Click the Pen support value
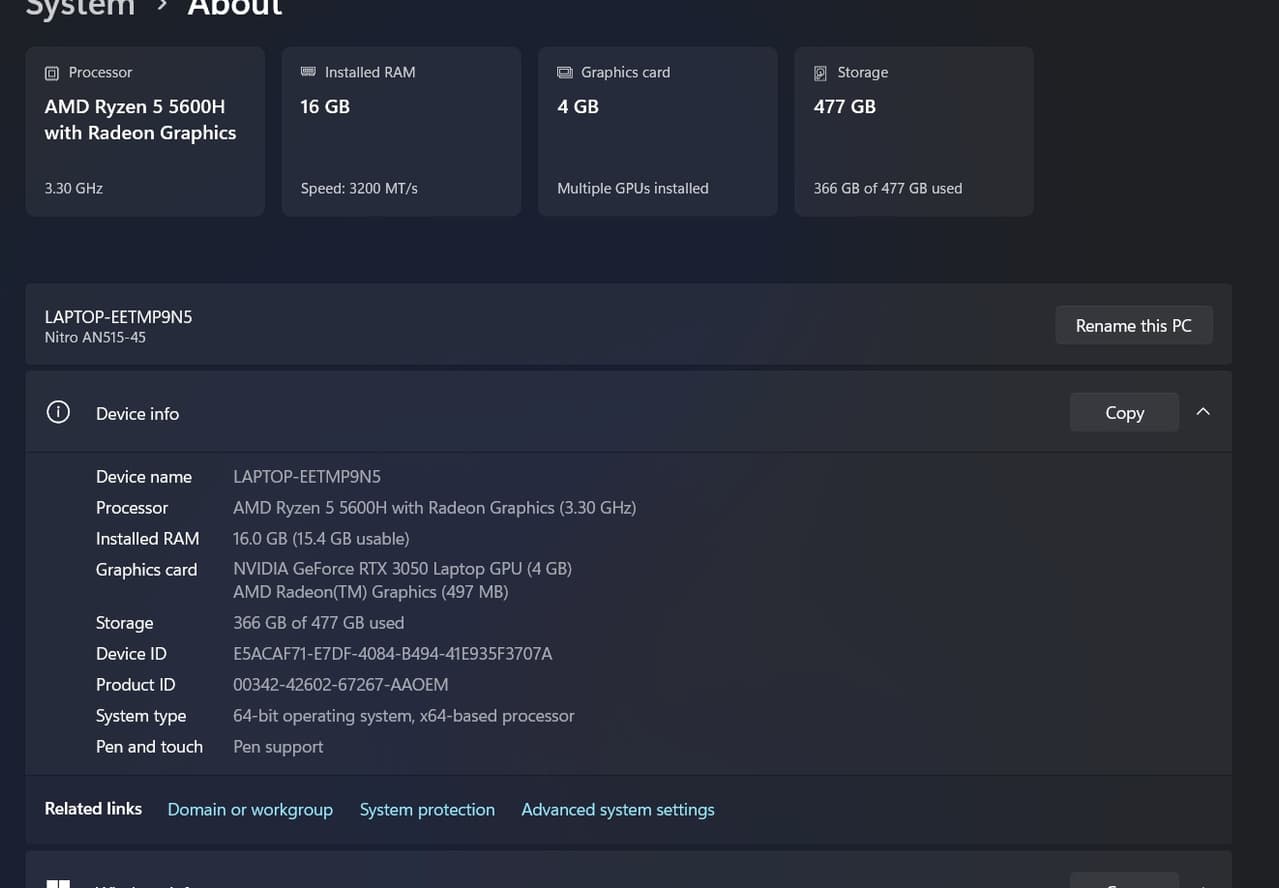 click(x=278, y=746)
